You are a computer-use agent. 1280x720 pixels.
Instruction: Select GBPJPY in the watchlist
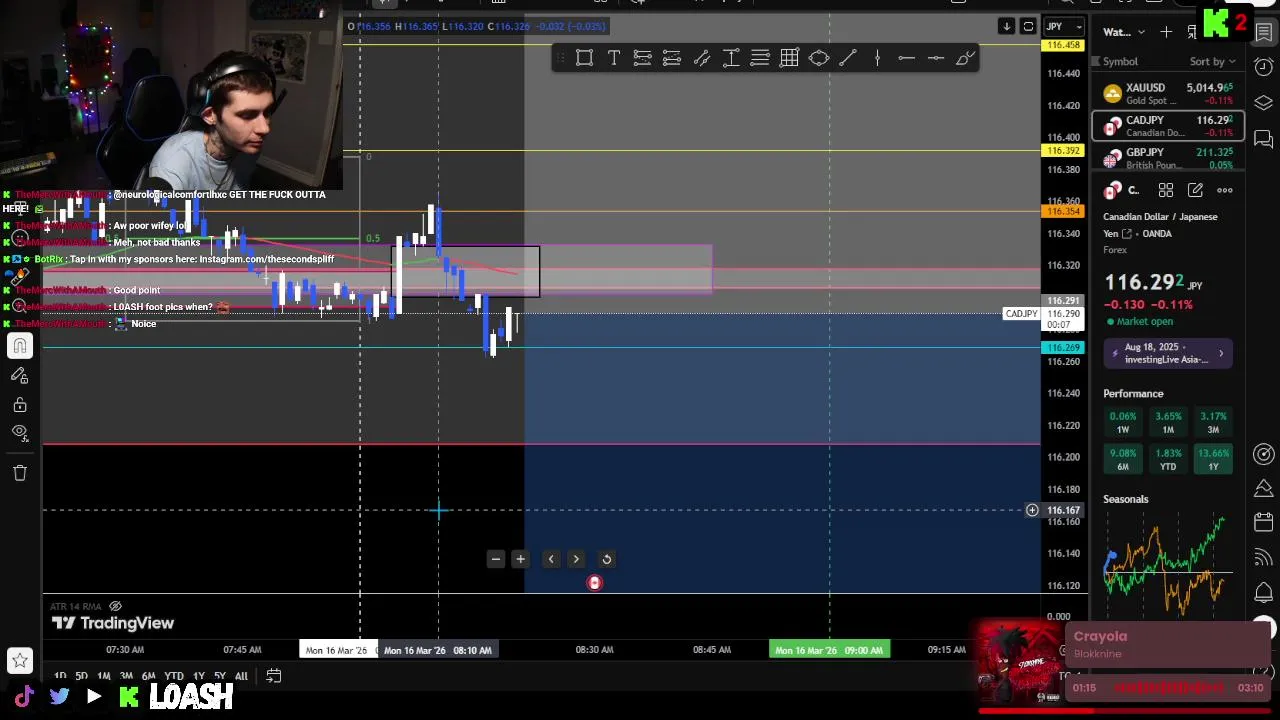1168,158
